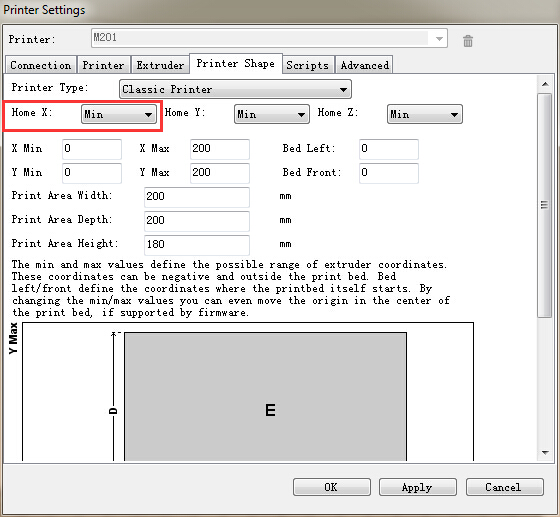Click the OK button
This screenshot has width=560, height=517.
click(331, 487)
